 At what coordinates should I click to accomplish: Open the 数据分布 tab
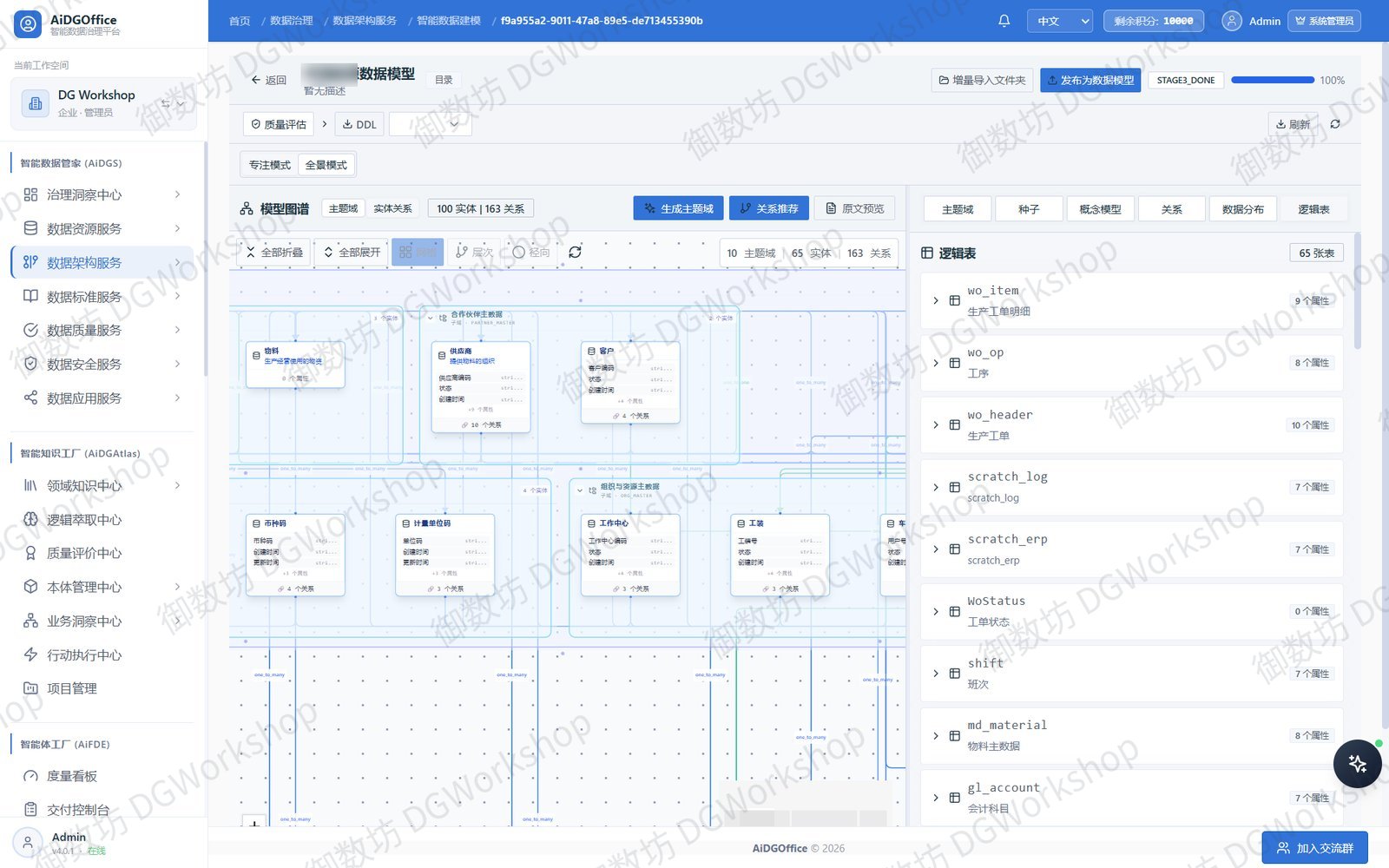click(1242, 209)
